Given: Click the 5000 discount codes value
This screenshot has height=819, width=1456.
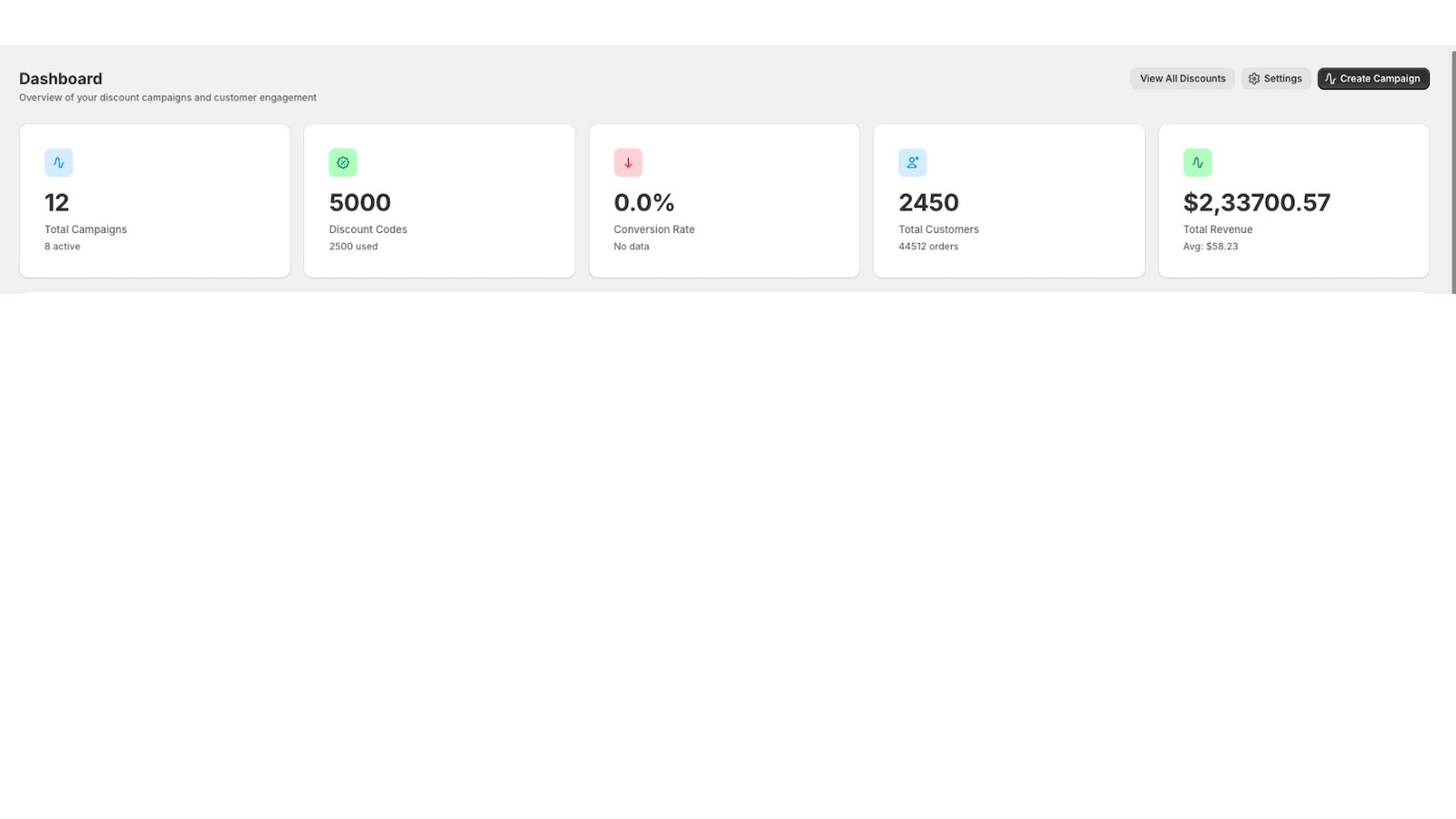Looking at the screenshot, I should tap(359, 202).
